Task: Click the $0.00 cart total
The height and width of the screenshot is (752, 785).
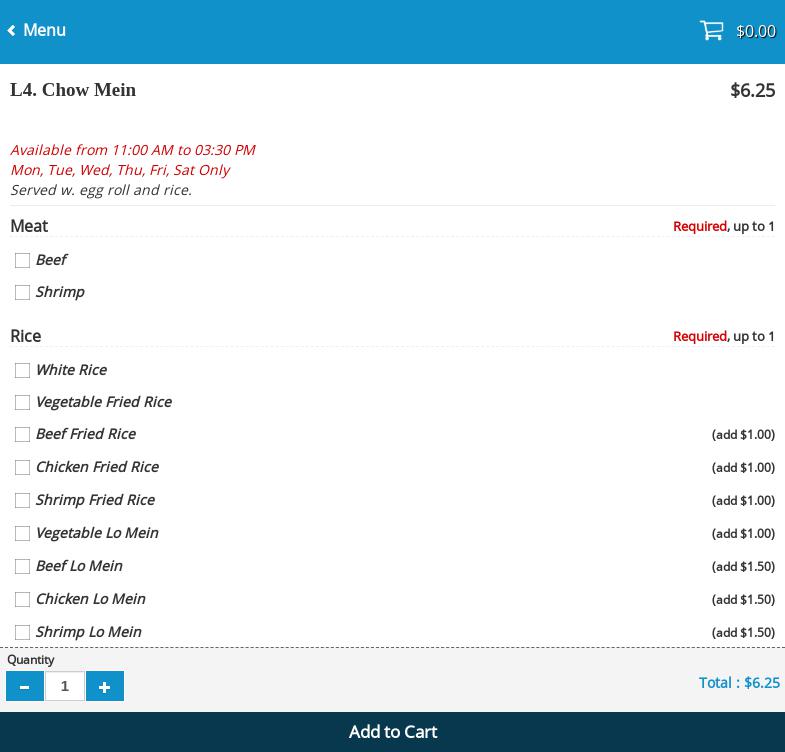Action: pos(755,31)
